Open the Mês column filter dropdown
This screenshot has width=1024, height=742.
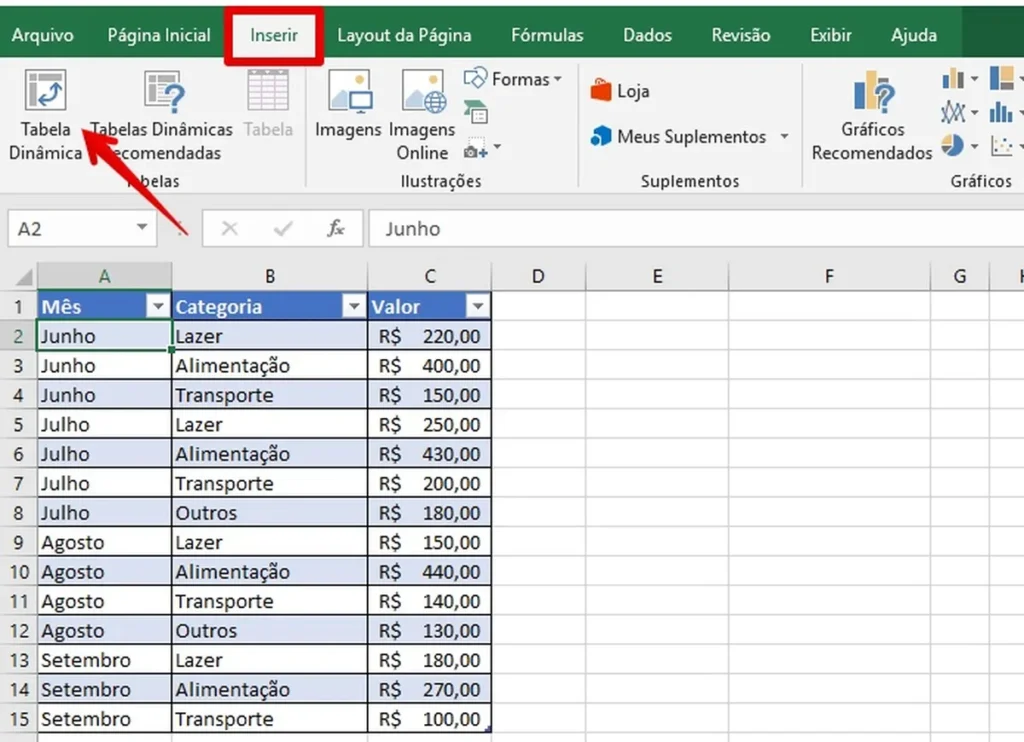point(159,306)
